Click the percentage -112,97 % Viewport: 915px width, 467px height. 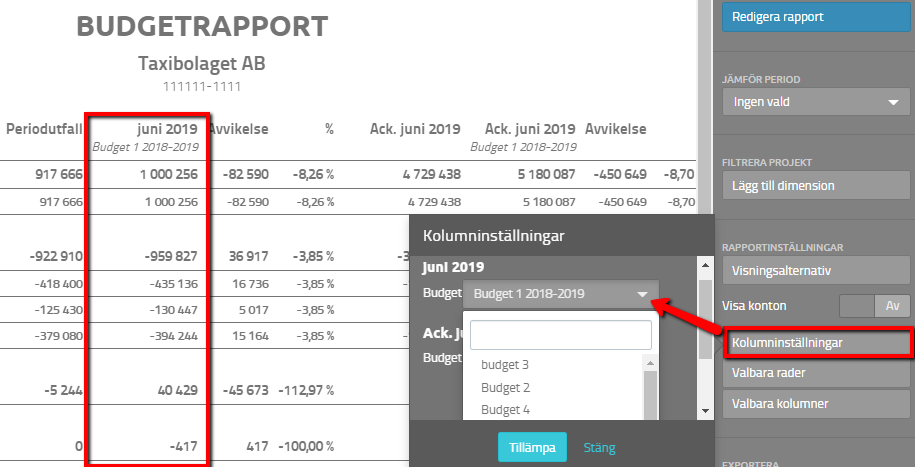[x=306, y=391]
